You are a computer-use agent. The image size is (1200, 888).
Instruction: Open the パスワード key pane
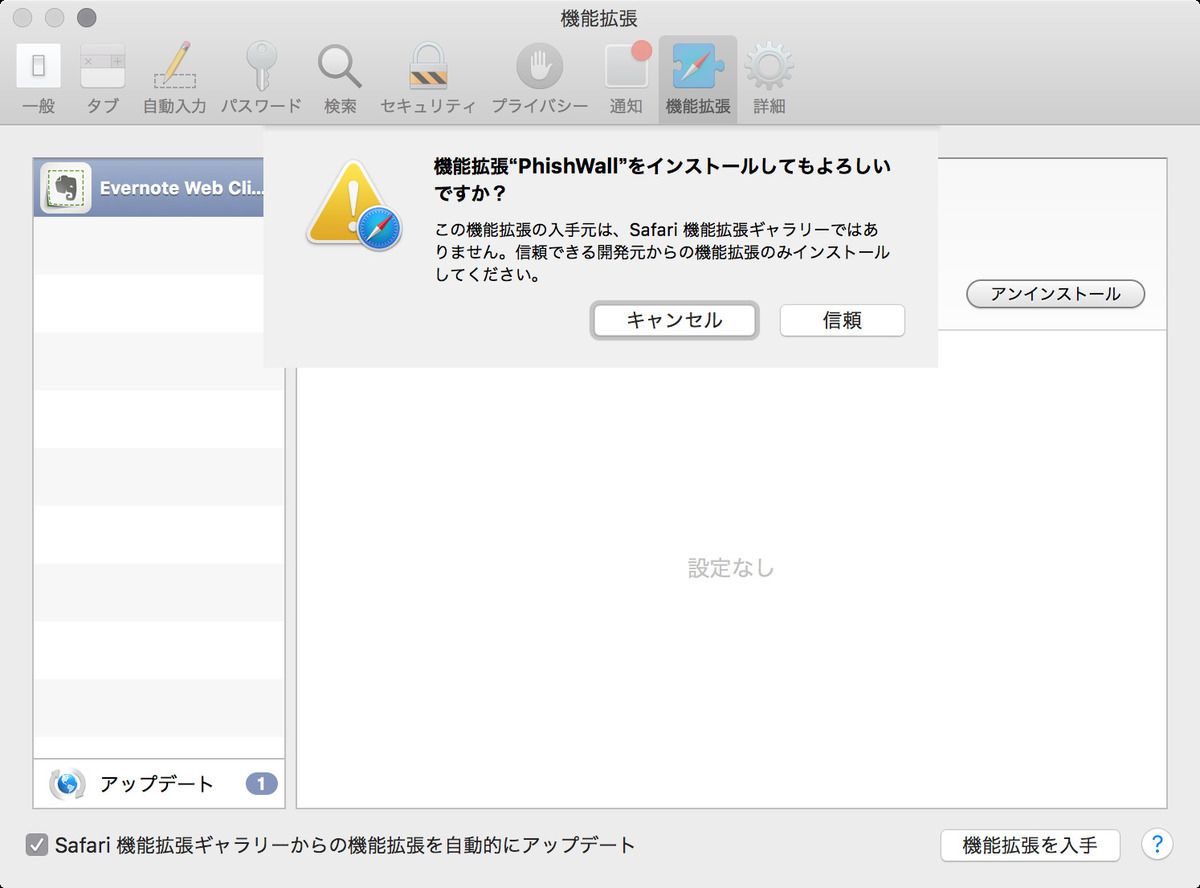pos(261,79)
